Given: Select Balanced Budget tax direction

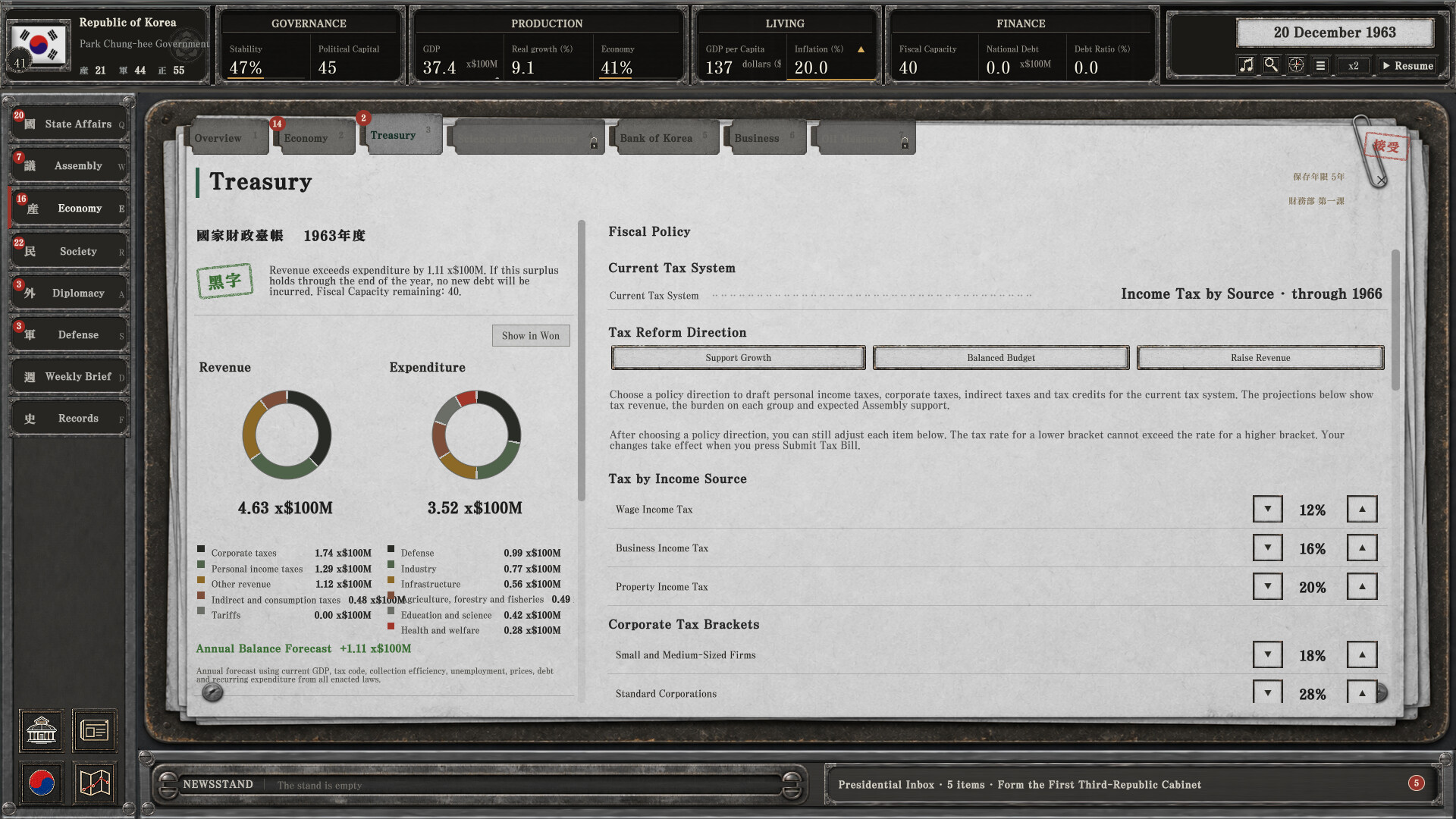Looking at the screenshot, I should click(x=1001, y=358).
